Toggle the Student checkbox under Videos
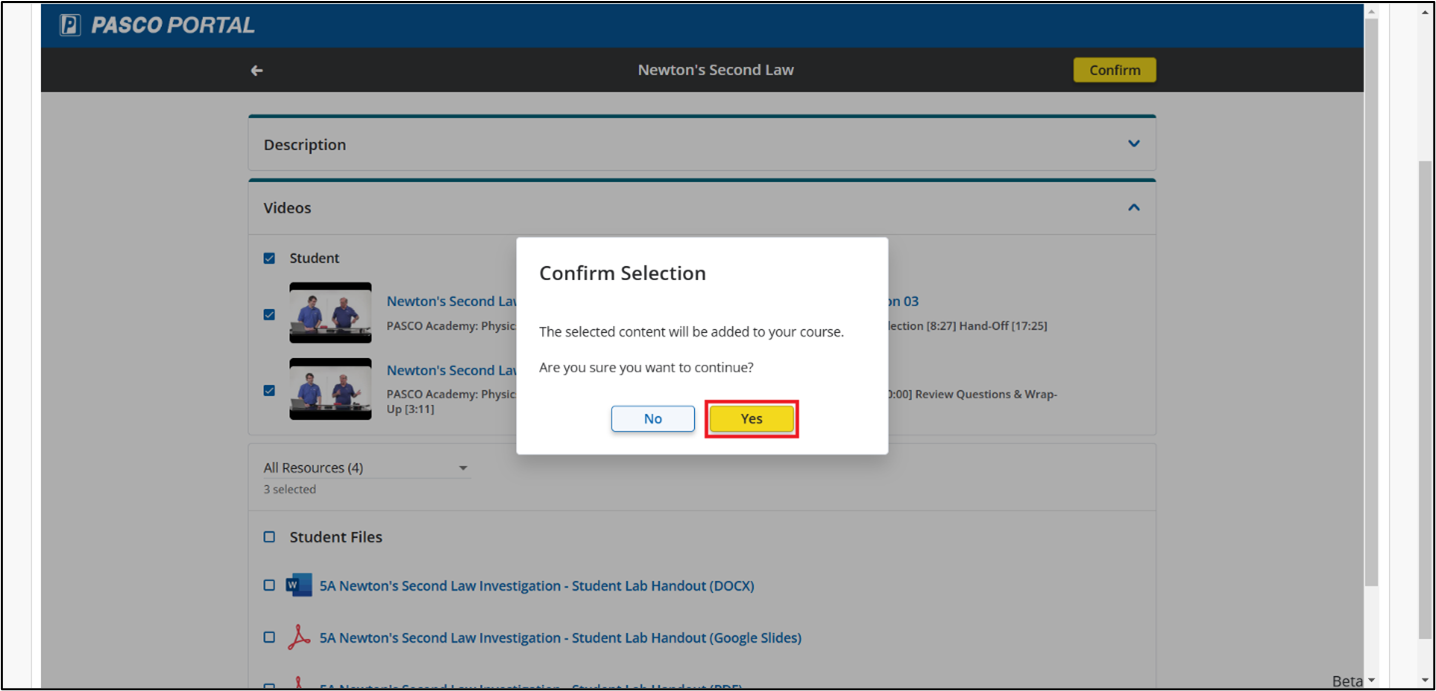Image resolution: width=1436 pixels, height=691 pixels. pyautogui.click(x=269, y=258)
